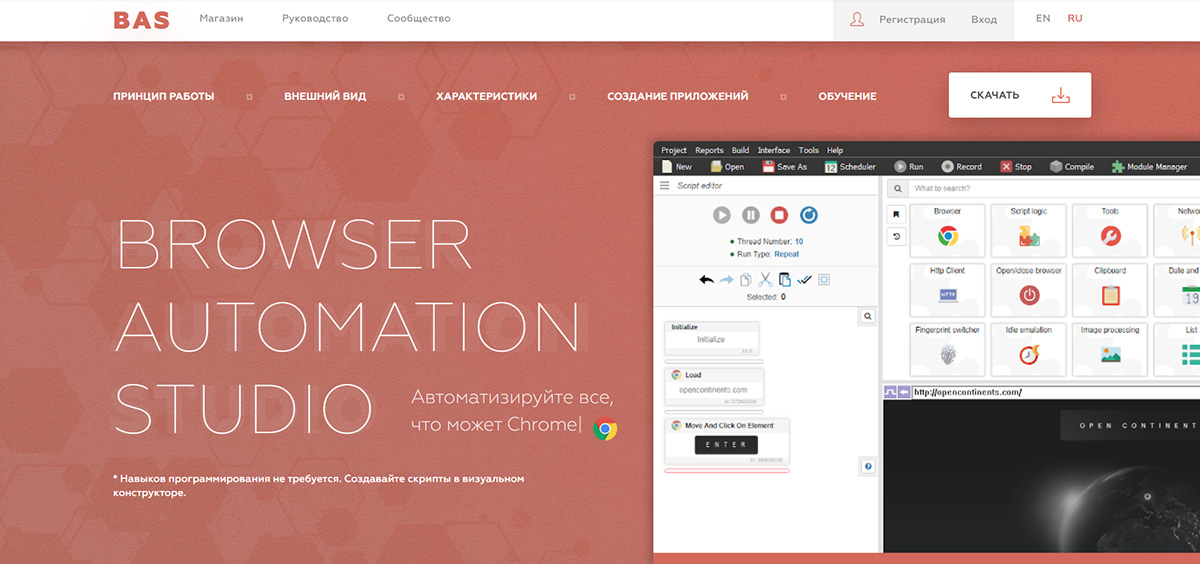Open the Project menu
Image resolution: width=1200 pixels, height=564 pixels.
pos(674,150)
